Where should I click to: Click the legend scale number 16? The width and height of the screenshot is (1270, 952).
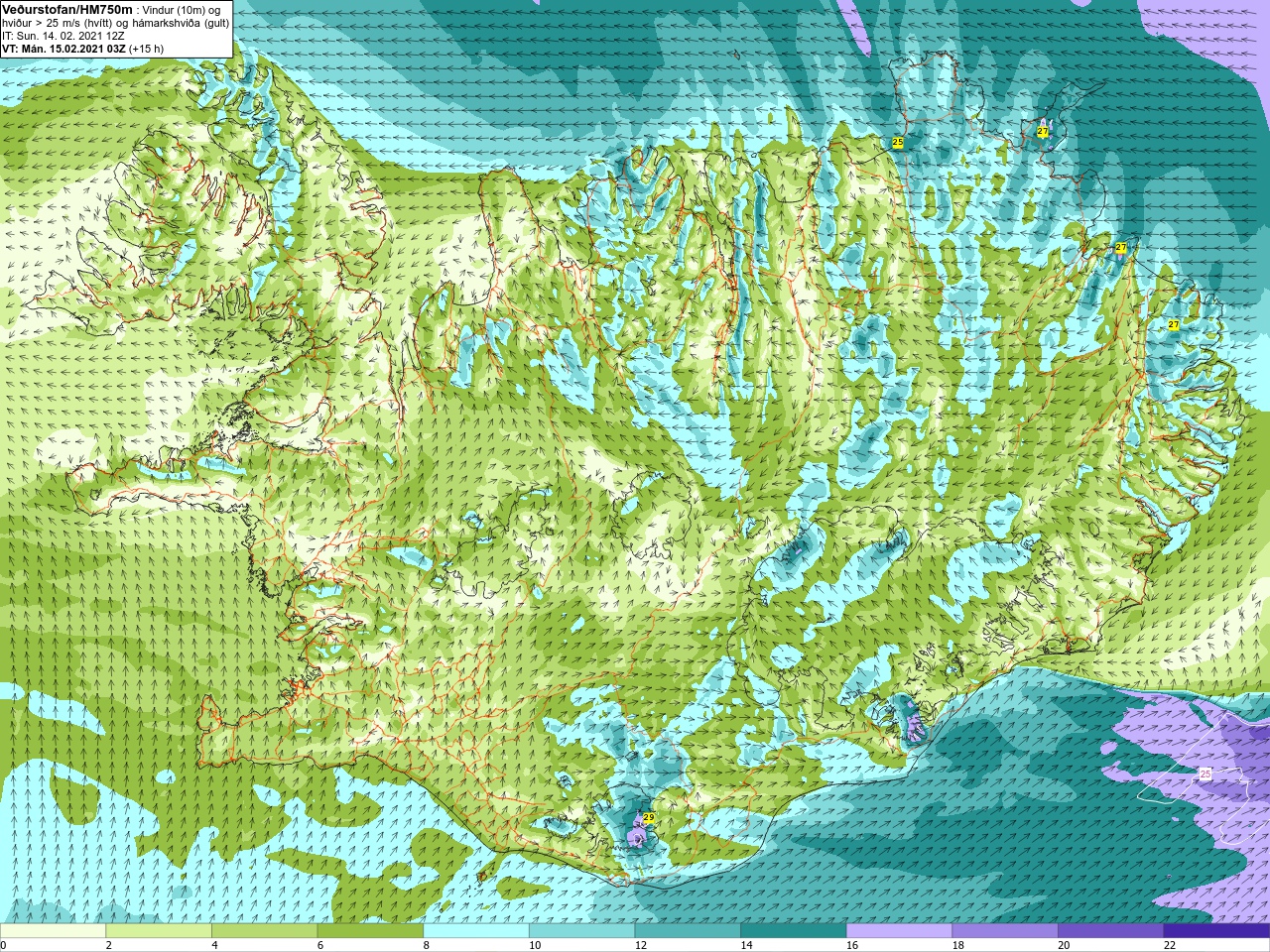852,945
